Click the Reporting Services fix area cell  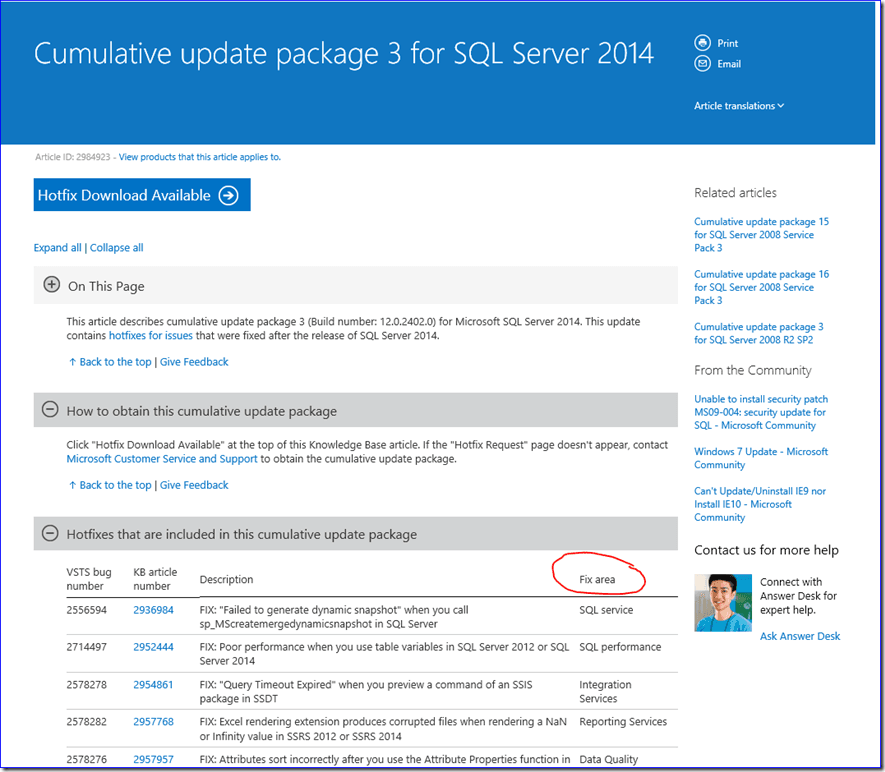(623, 722)
